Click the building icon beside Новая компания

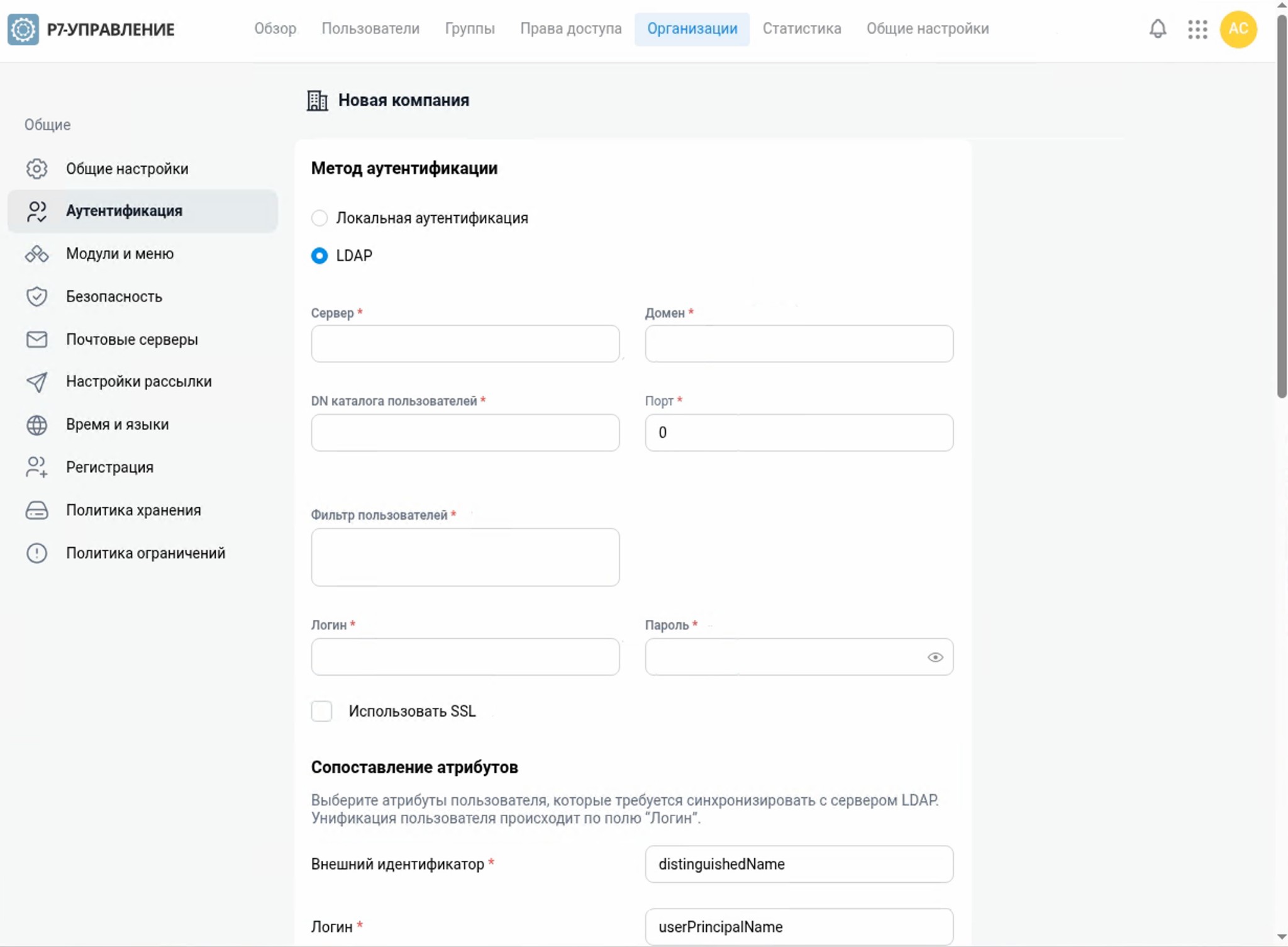coord(317,100)
